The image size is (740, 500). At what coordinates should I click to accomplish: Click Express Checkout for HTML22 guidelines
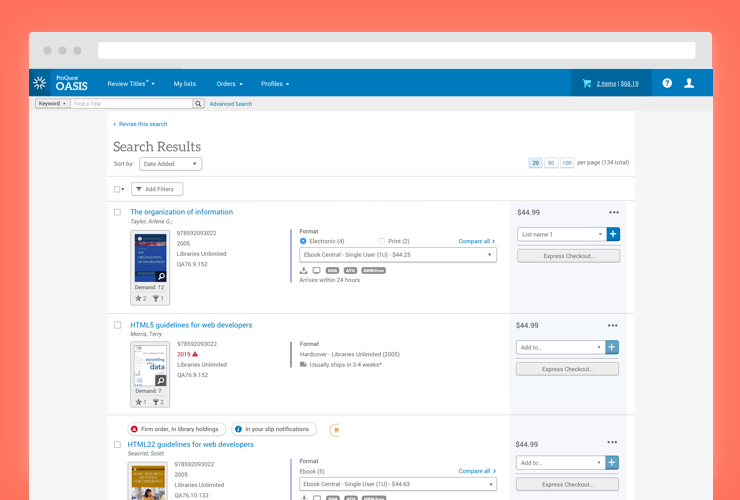[567, 484]
